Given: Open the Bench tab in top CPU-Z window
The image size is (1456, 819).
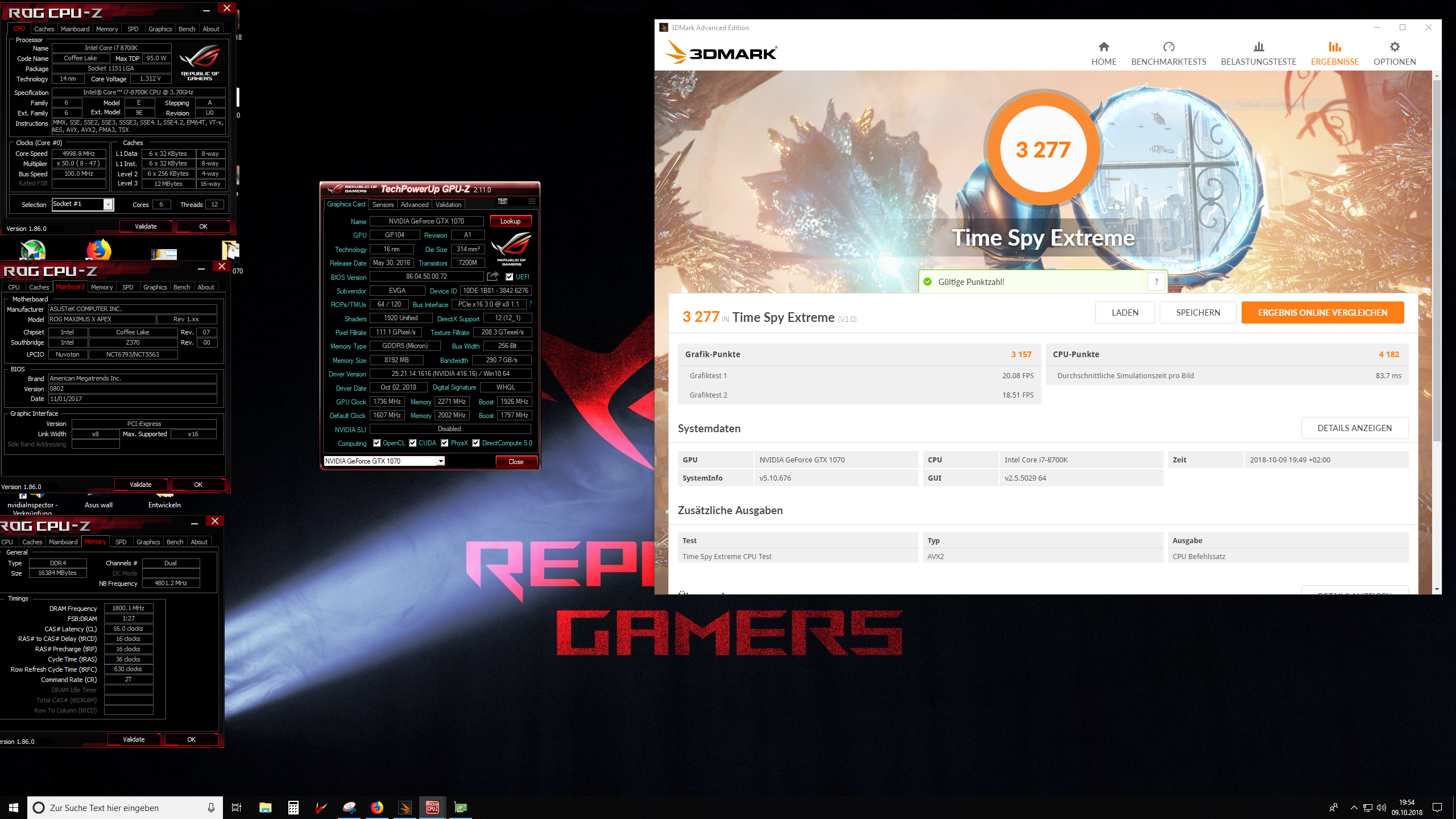Looking at the screenshot, I should click(x=187, y=29).
